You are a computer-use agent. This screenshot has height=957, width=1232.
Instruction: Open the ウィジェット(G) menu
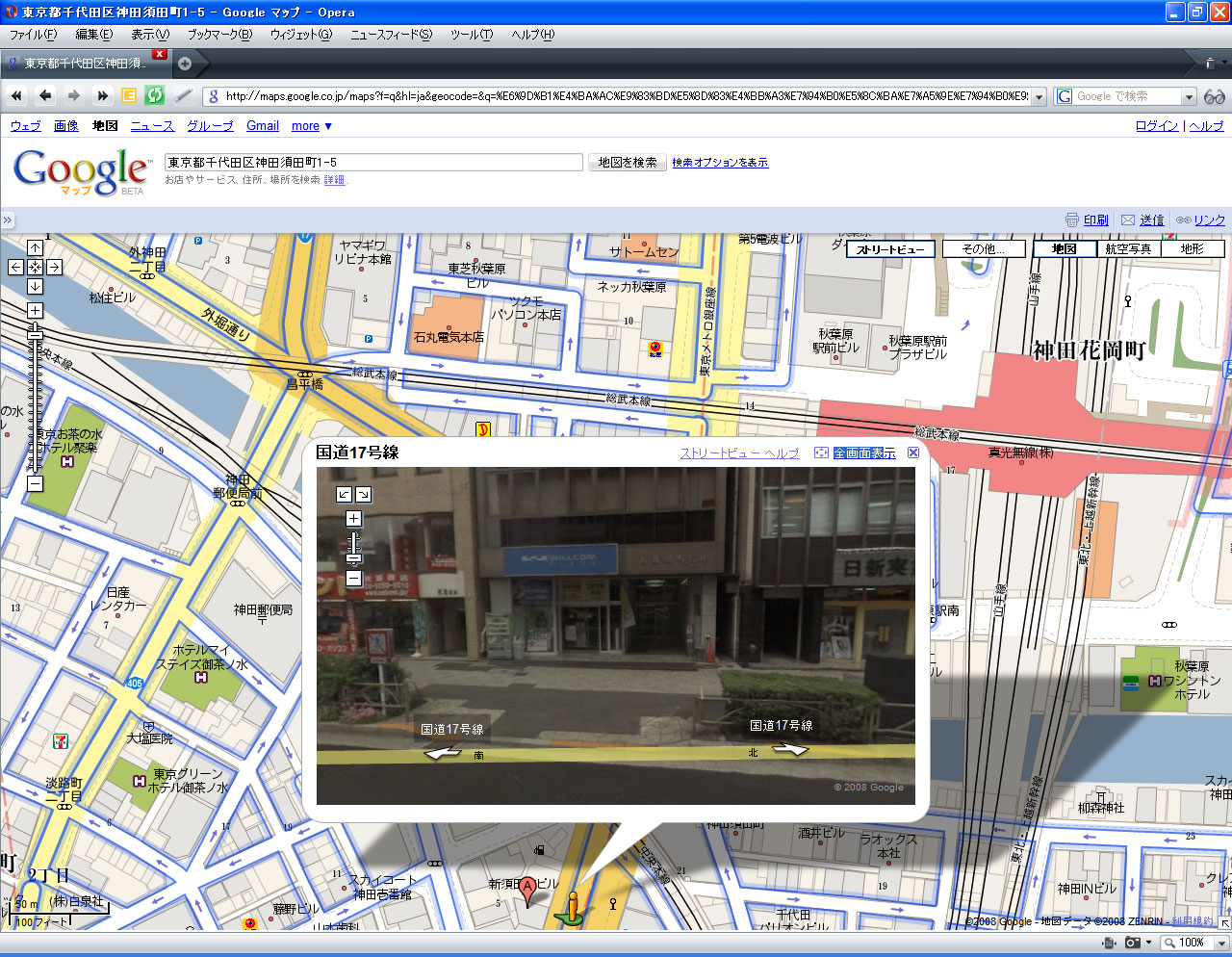[300, 35]
